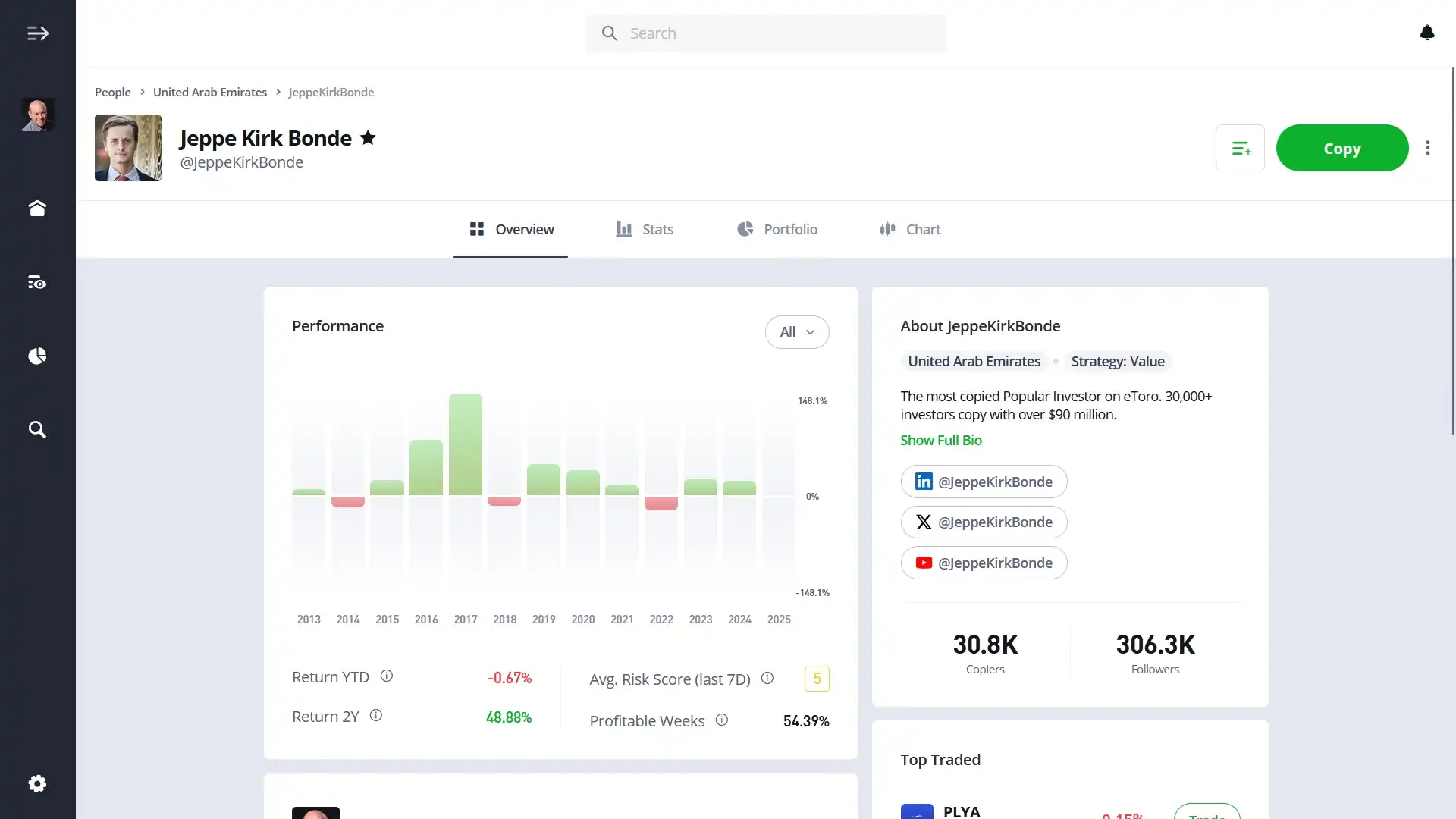The height and width of the screenshot is (819, 1456).
Task: Show Full Bio of JeppeKirkBonde
Action: [x=940, y=441]
